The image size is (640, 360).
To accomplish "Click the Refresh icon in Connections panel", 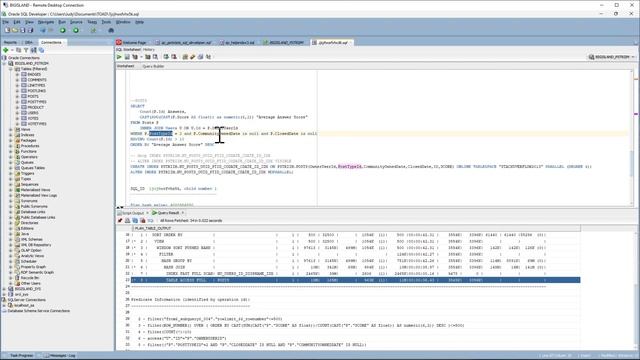I will click(18, 50).
